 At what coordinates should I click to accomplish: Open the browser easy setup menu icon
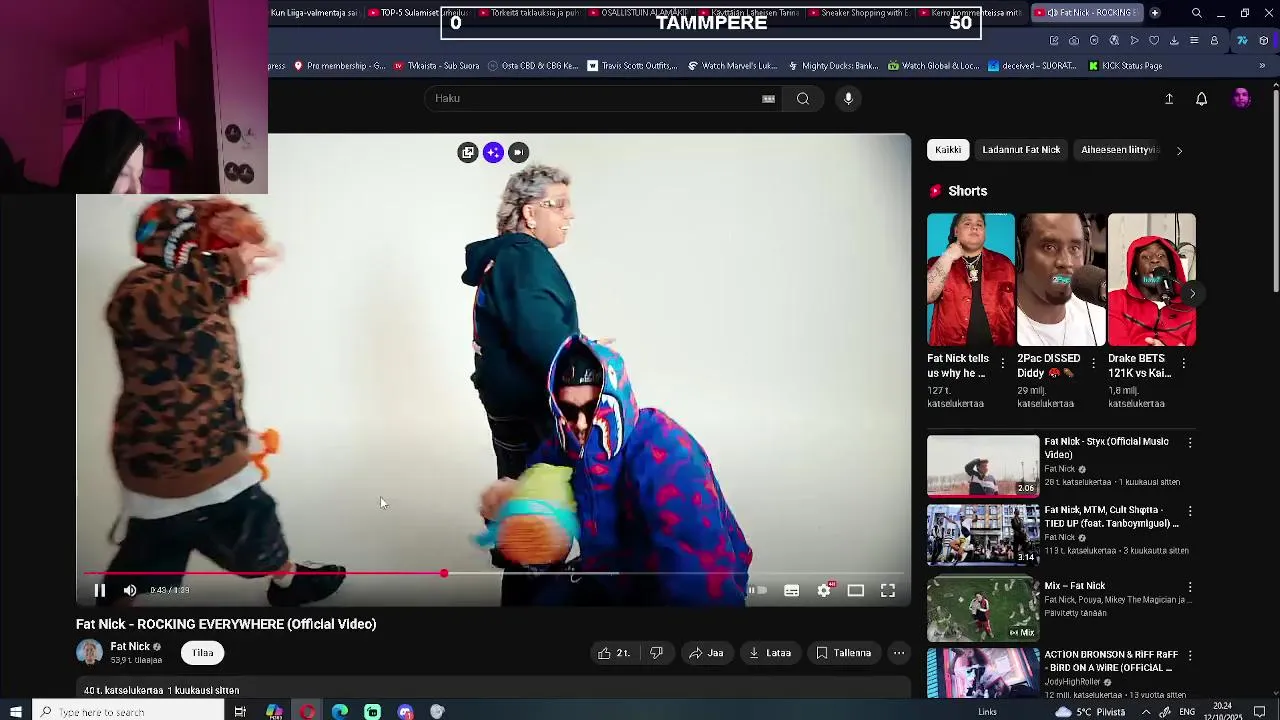(x=1194, y=41)
